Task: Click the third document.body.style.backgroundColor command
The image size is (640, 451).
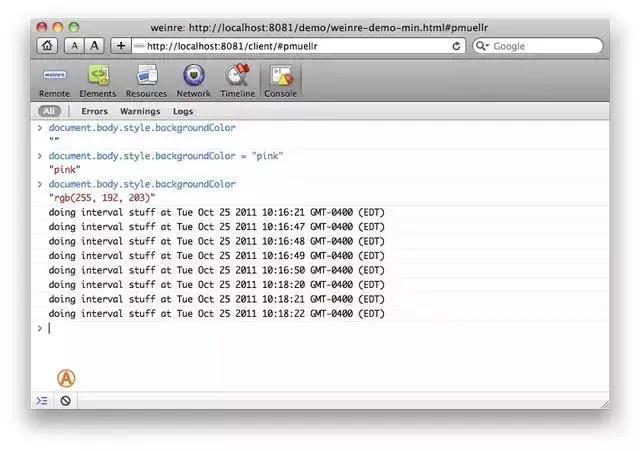Action: tap(142, 184)
